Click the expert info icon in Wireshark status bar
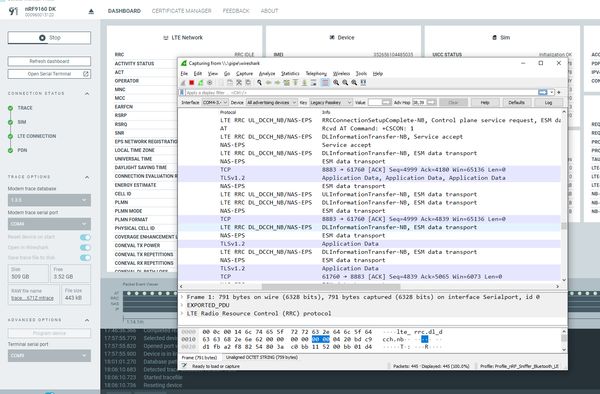 184,366
